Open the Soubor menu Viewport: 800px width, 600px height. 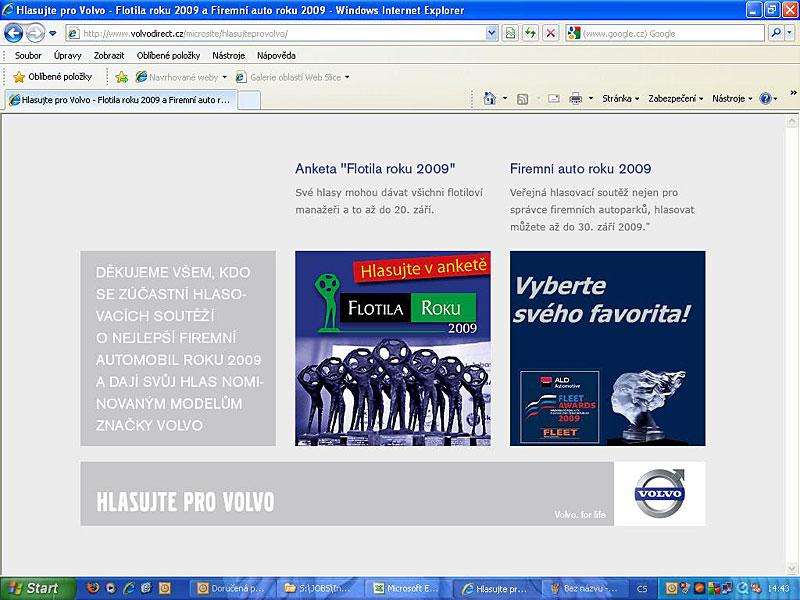[x=28, y=56]
